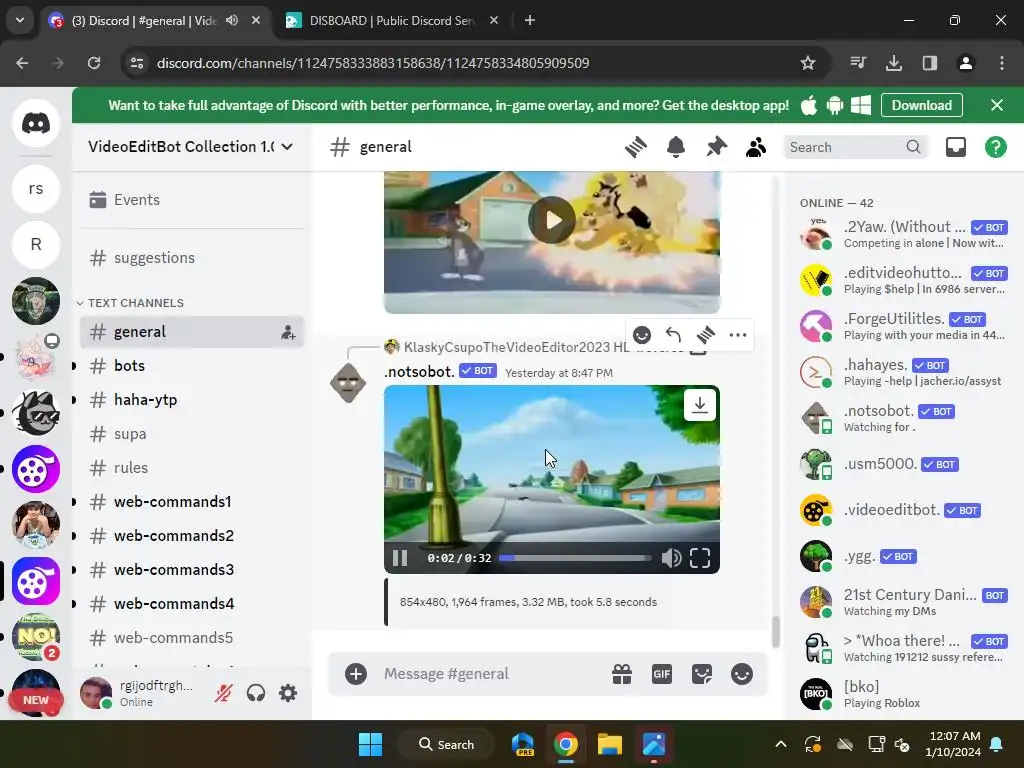Screen dimensions: 1024x768
Task: Mute the video volume icon
Action: tap(671, 558)
